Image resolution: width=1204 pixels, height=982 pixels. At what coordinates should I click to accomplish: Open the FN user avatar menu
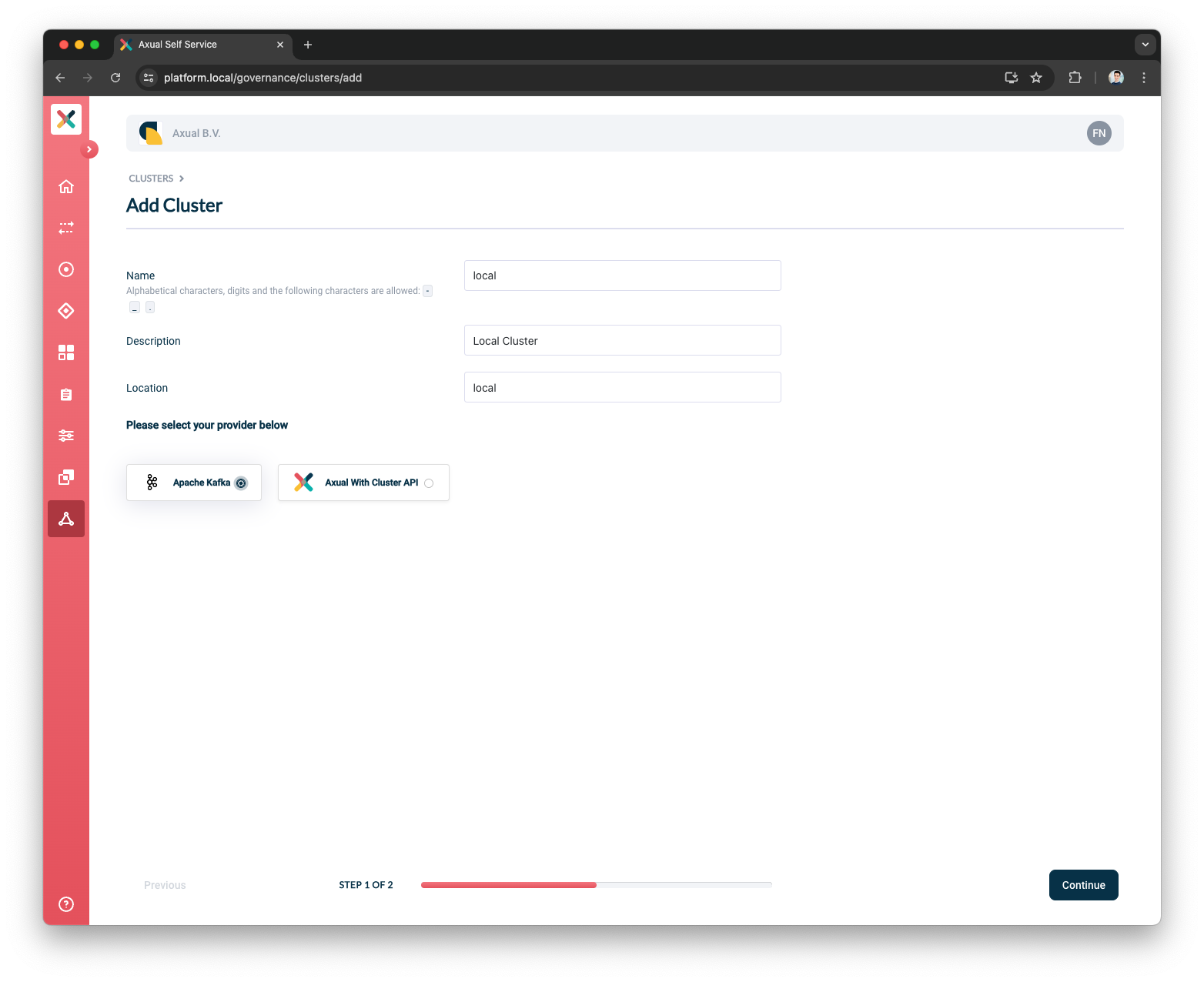[1099, 133]
